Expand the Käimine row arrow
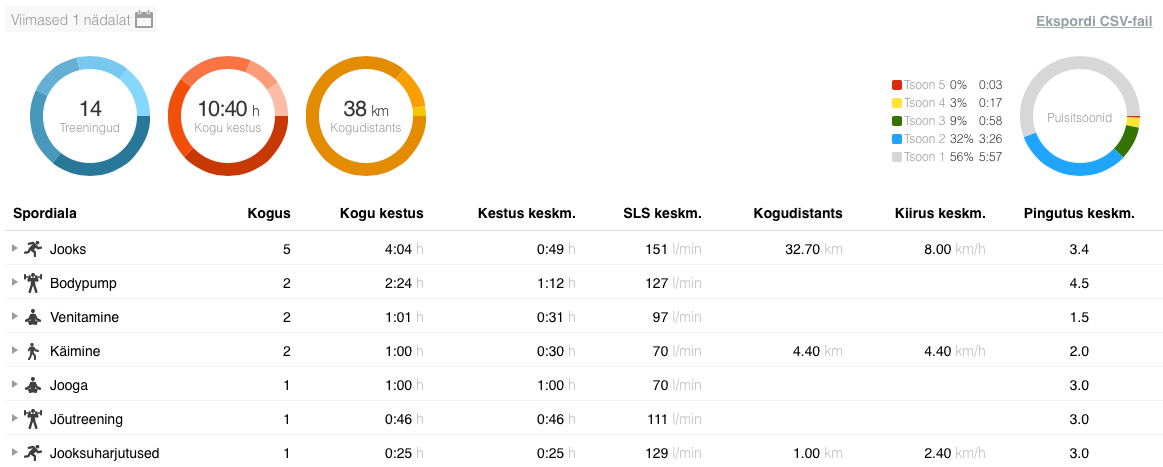 (14, 350)
